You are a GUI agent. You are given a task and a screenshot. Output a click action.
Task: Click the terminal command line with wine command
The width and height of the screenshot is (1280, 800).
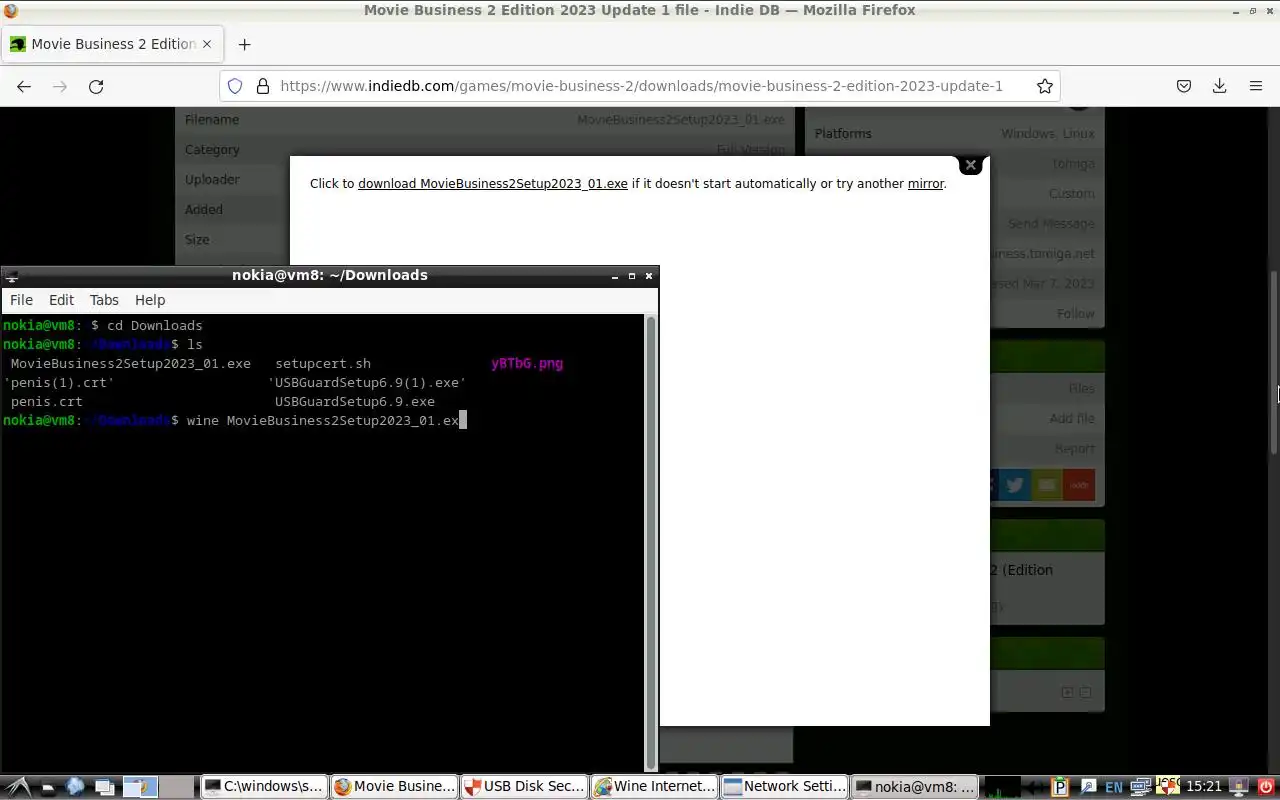[x=234, y=421]
